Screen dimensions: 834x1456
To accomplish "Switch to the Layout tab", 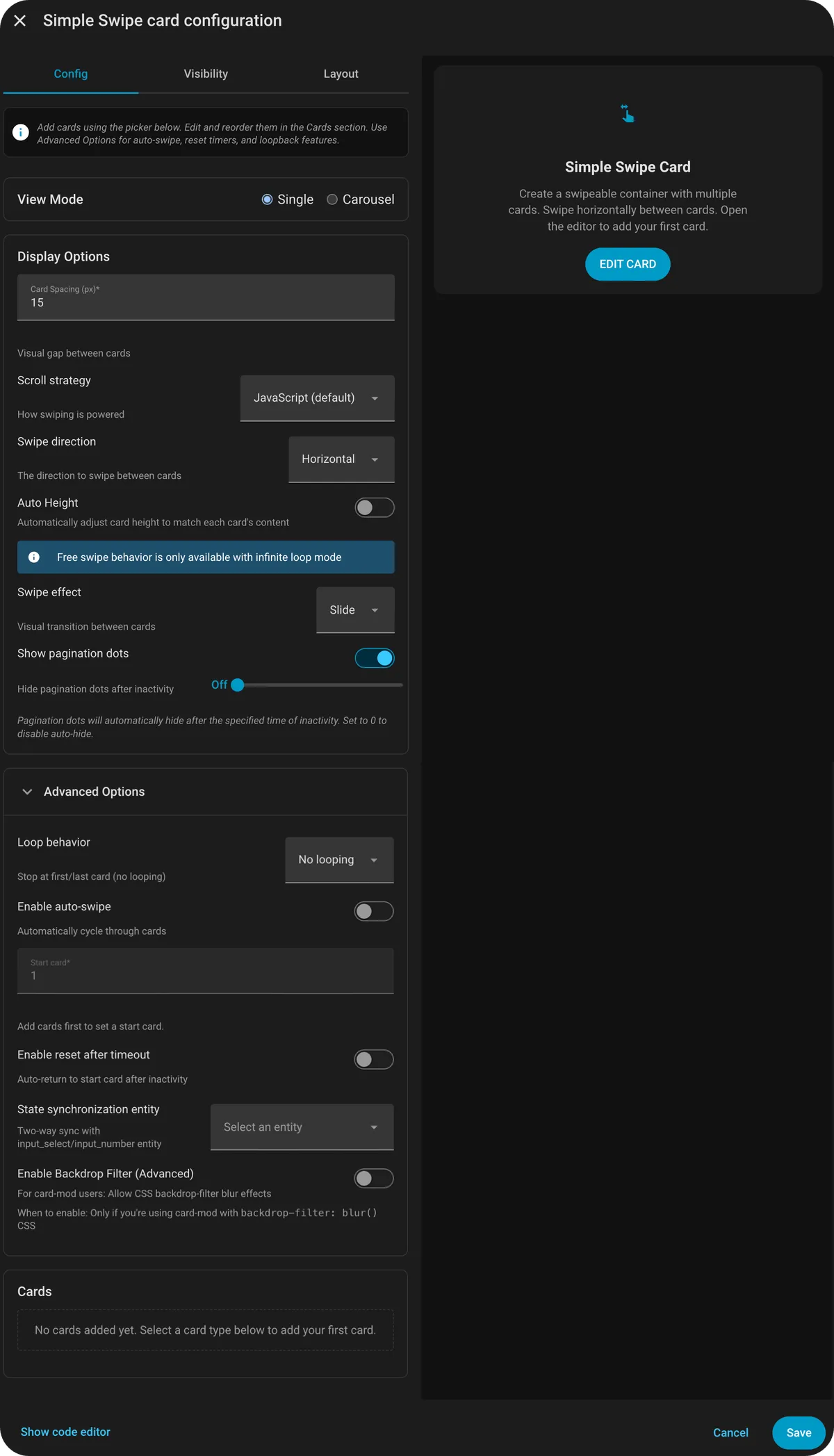I will 341,74.
